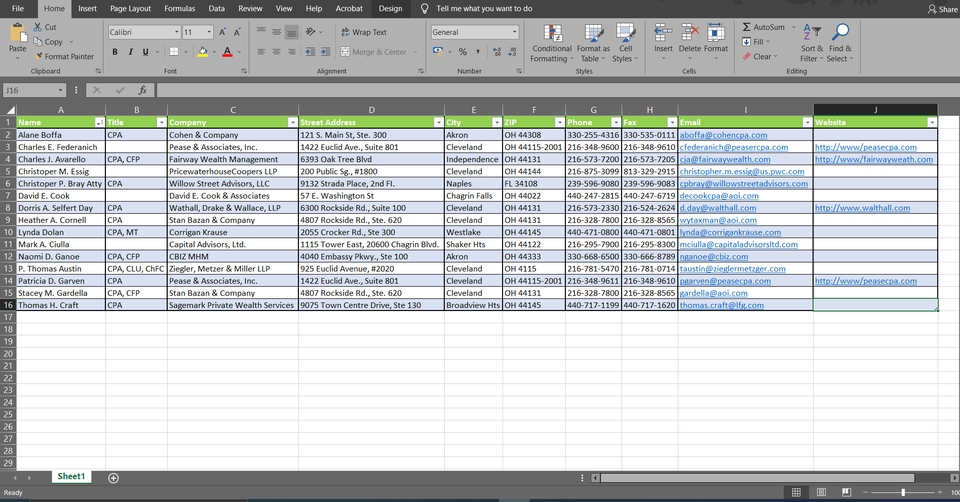Switch to the Design tab
The width and height of the screenshot is (960, 502).
[390, 9]
